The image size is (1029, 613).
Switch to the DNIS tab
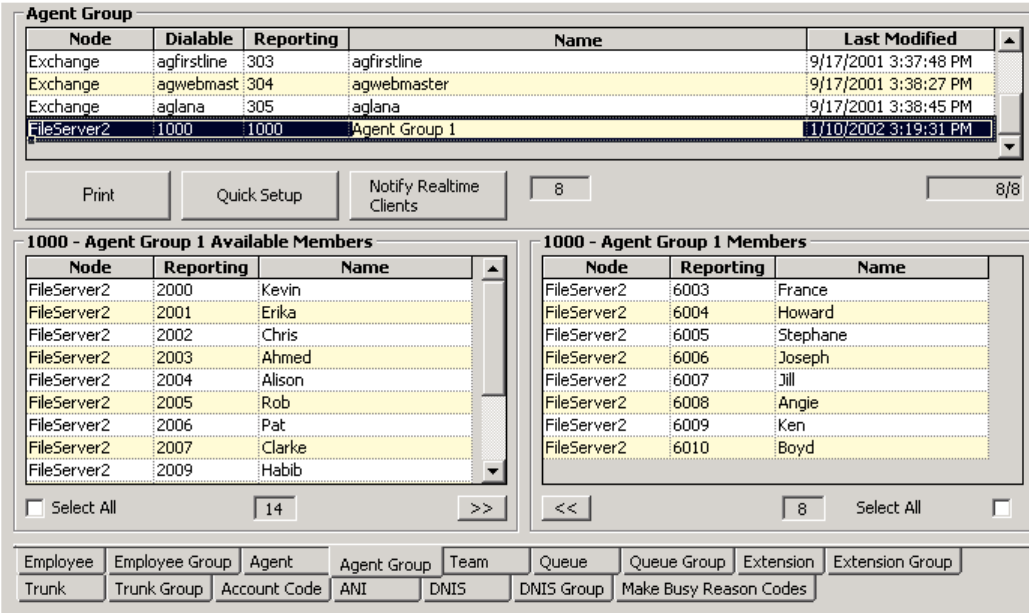(465, 589)
